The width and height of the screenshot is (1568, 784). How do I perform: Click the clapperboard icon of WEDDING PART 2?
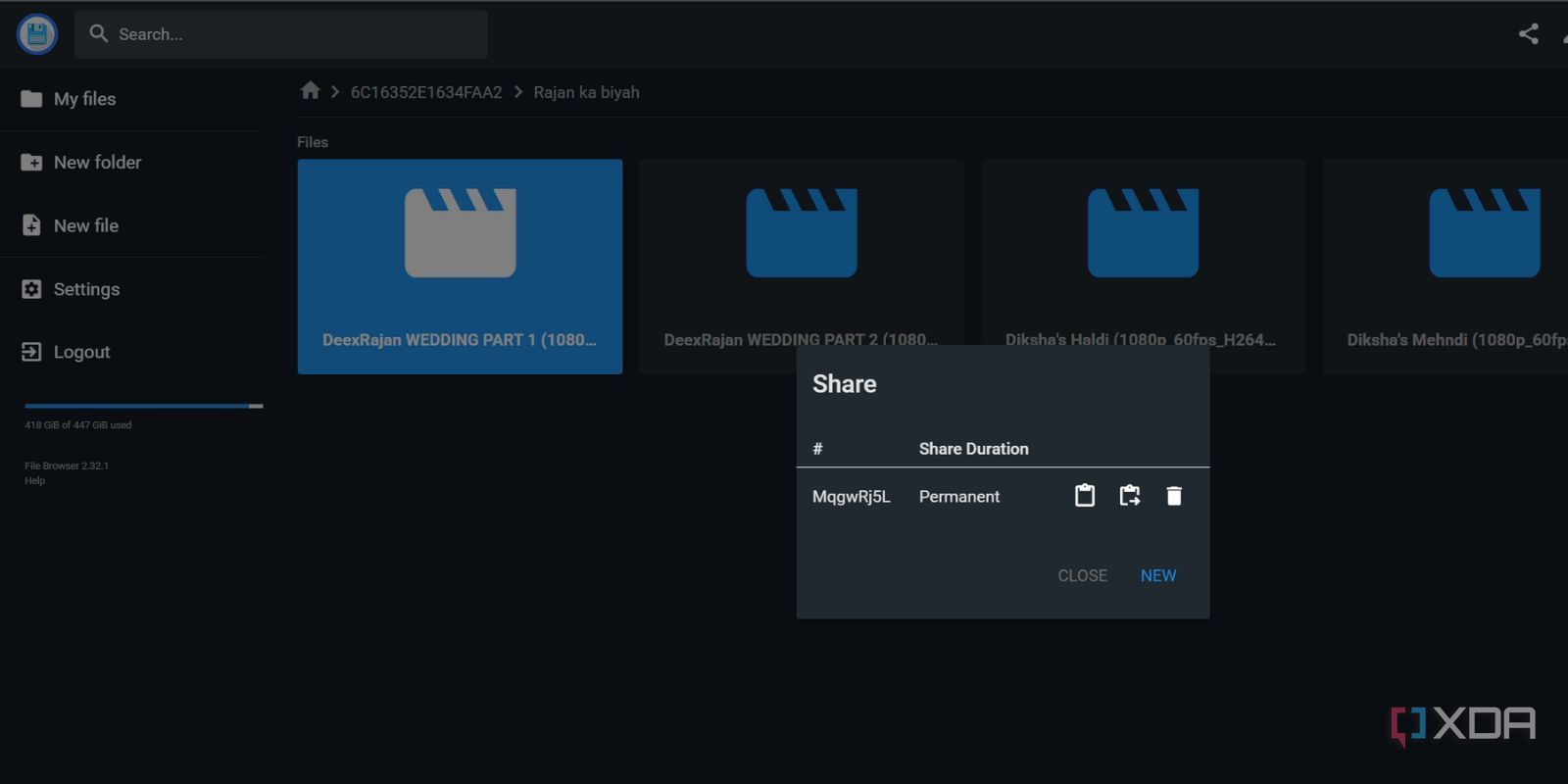[801, 233]
